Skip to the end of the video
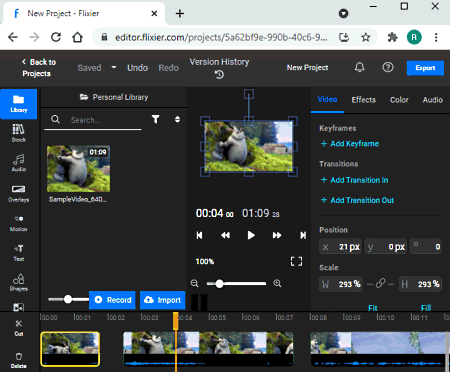 click(303, 235)
